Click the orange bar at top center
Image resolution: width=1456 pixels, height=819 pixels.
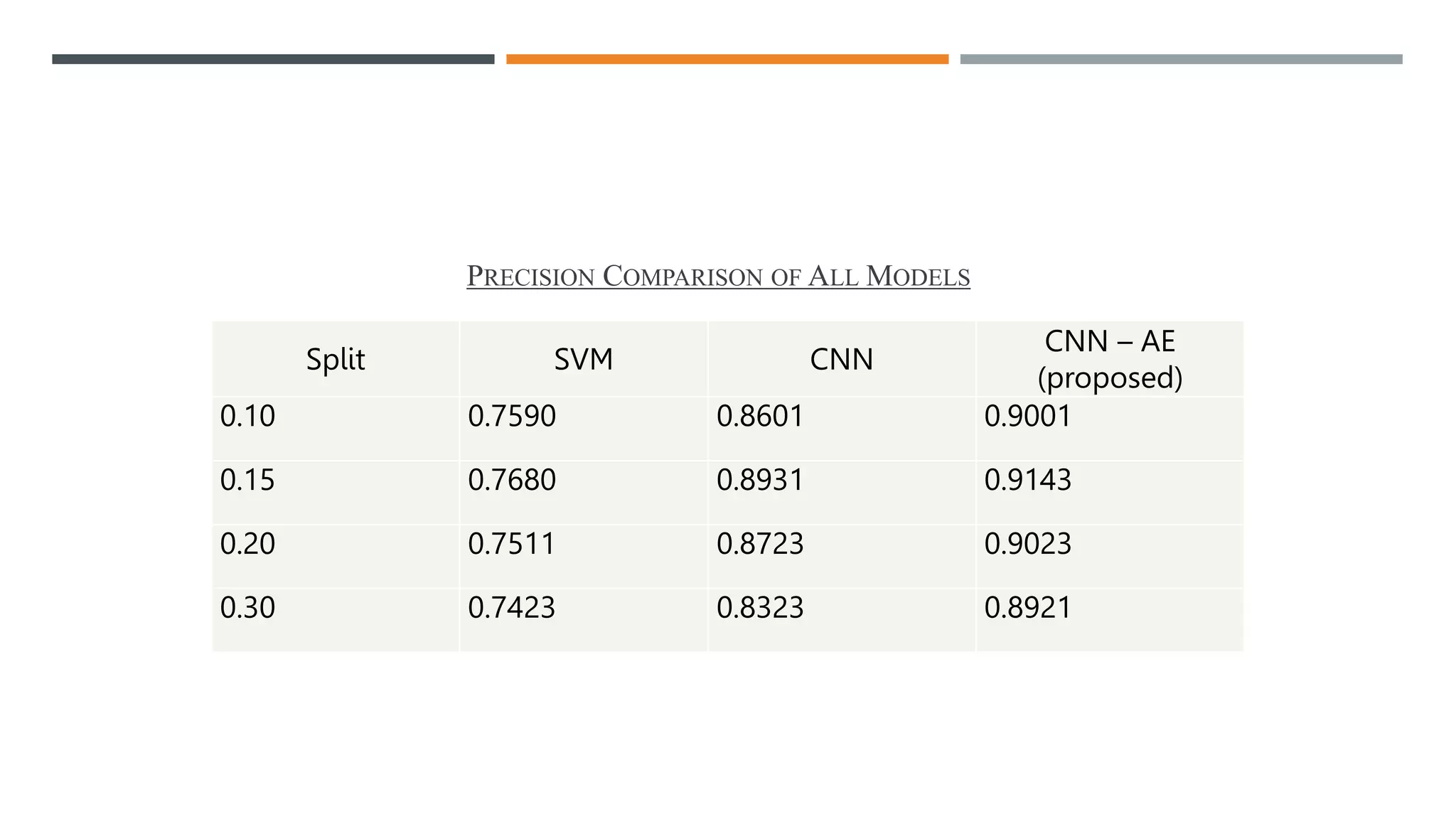coord(727,59)
